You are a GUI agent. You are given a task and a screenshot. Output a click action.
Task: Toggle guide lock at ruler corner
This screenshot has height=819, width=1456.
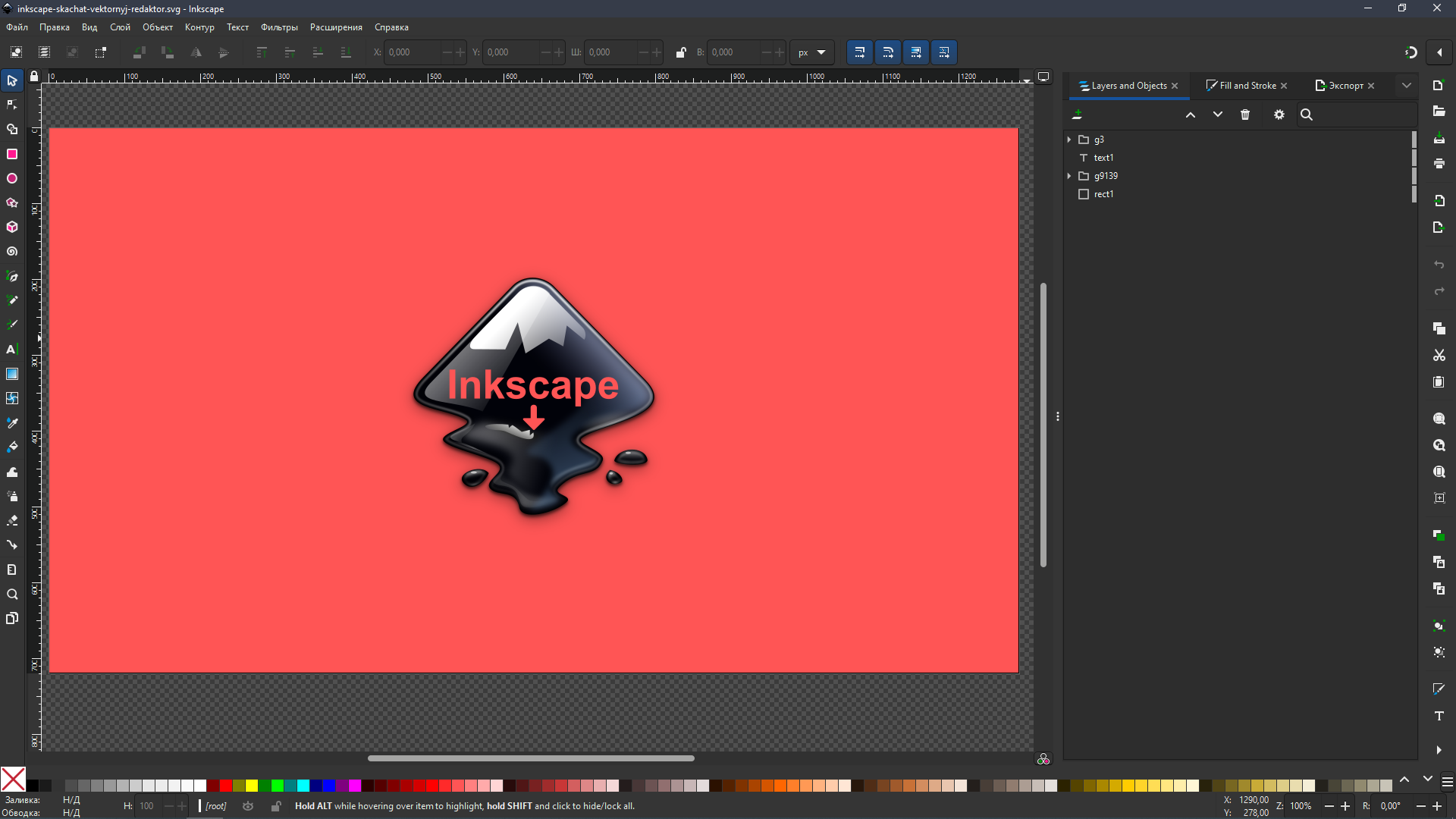click(x=33, y=77)
